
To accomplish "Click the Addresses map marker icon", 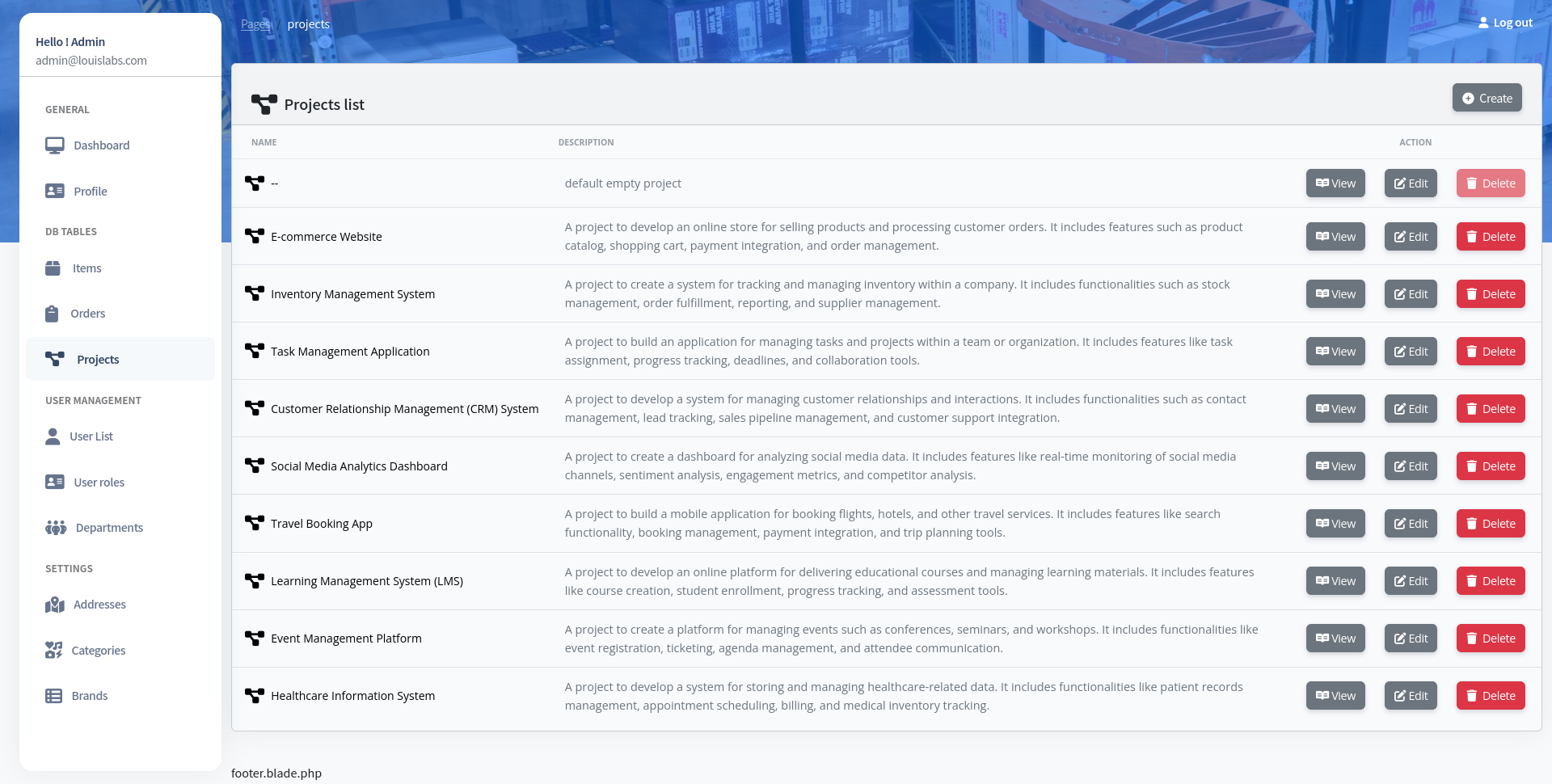I will point(55,605).
